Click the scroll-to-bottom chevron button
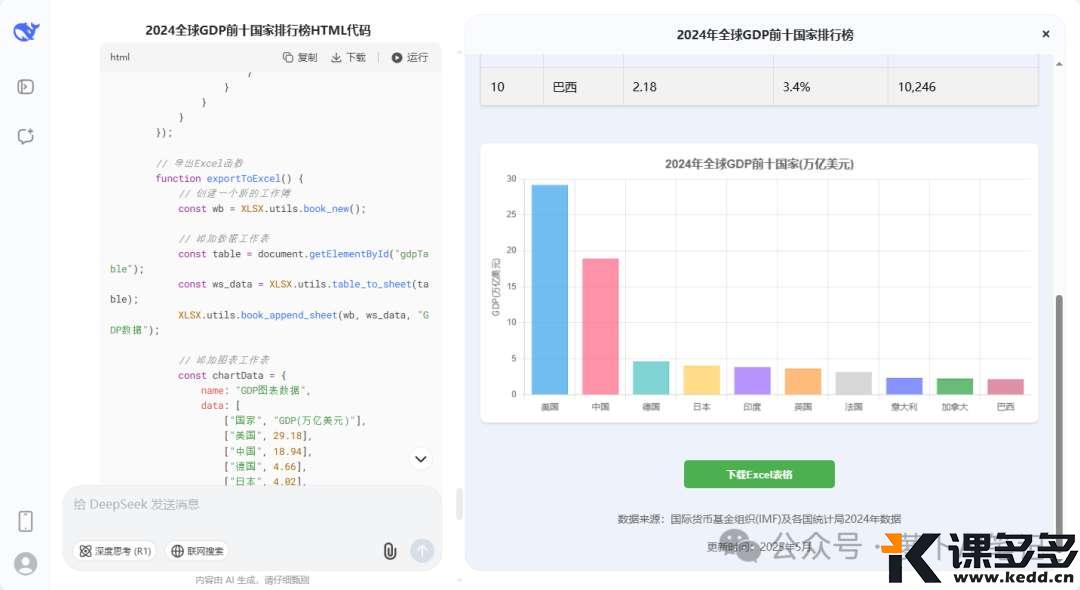The image size is (1080, 590). pos(421,459)
